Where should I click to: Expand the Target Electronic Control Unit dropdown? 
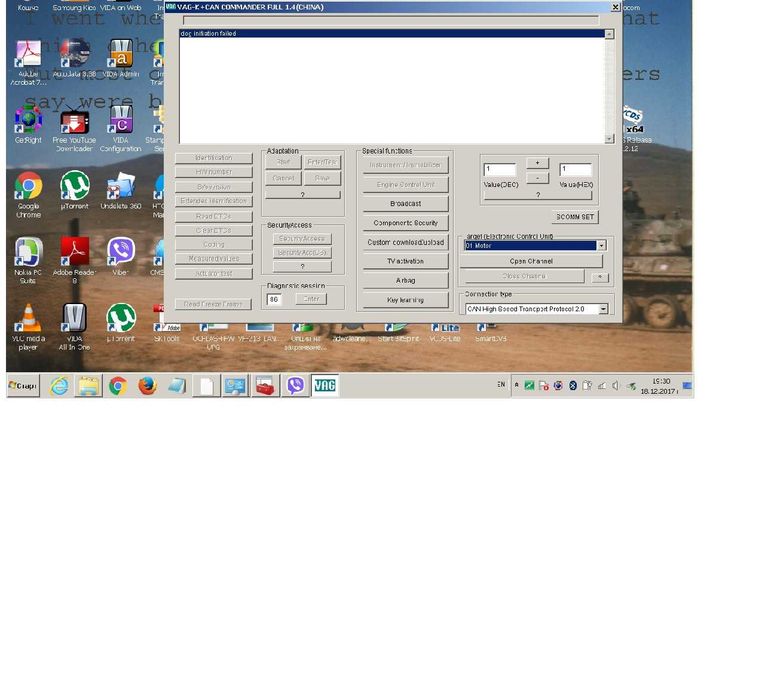[602, 245]
